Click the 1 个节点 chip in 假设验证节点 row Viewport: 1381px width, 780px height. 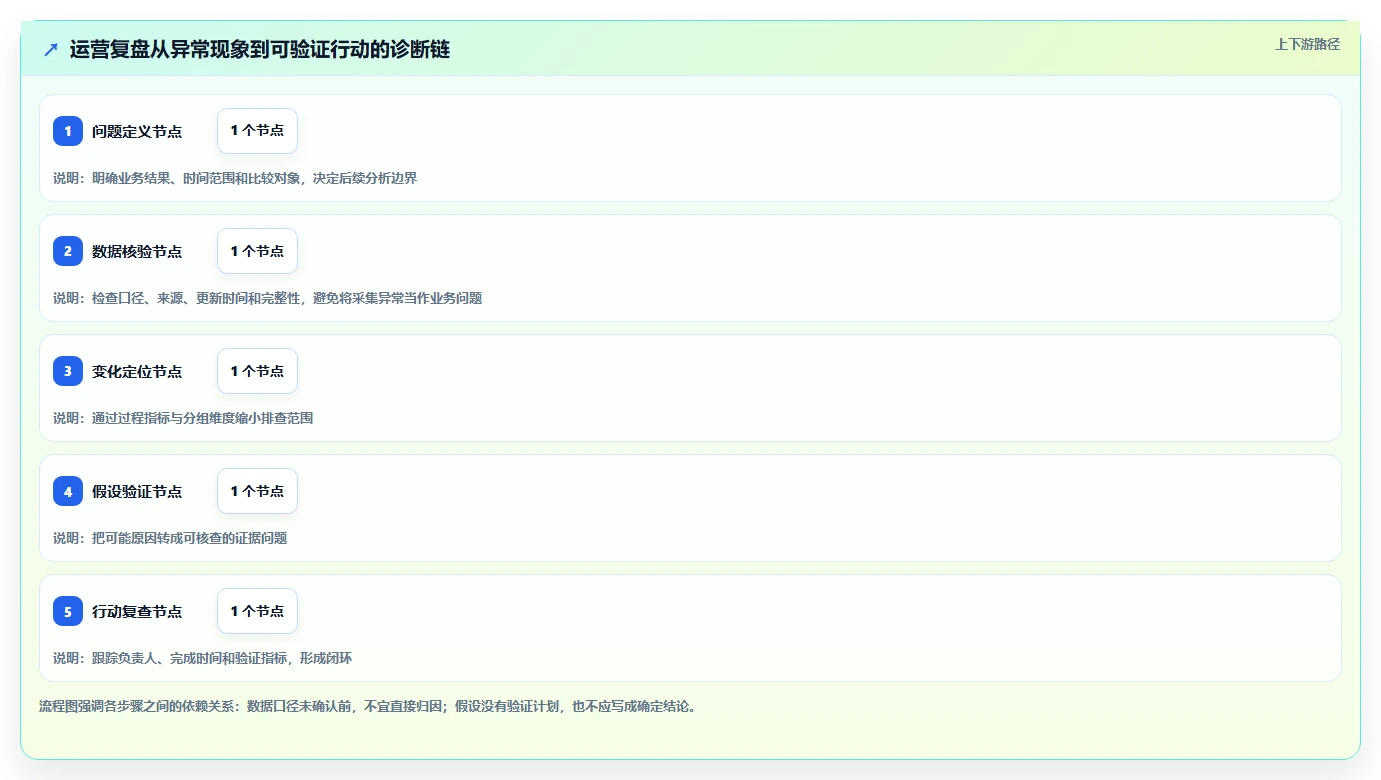click(257, 491)
